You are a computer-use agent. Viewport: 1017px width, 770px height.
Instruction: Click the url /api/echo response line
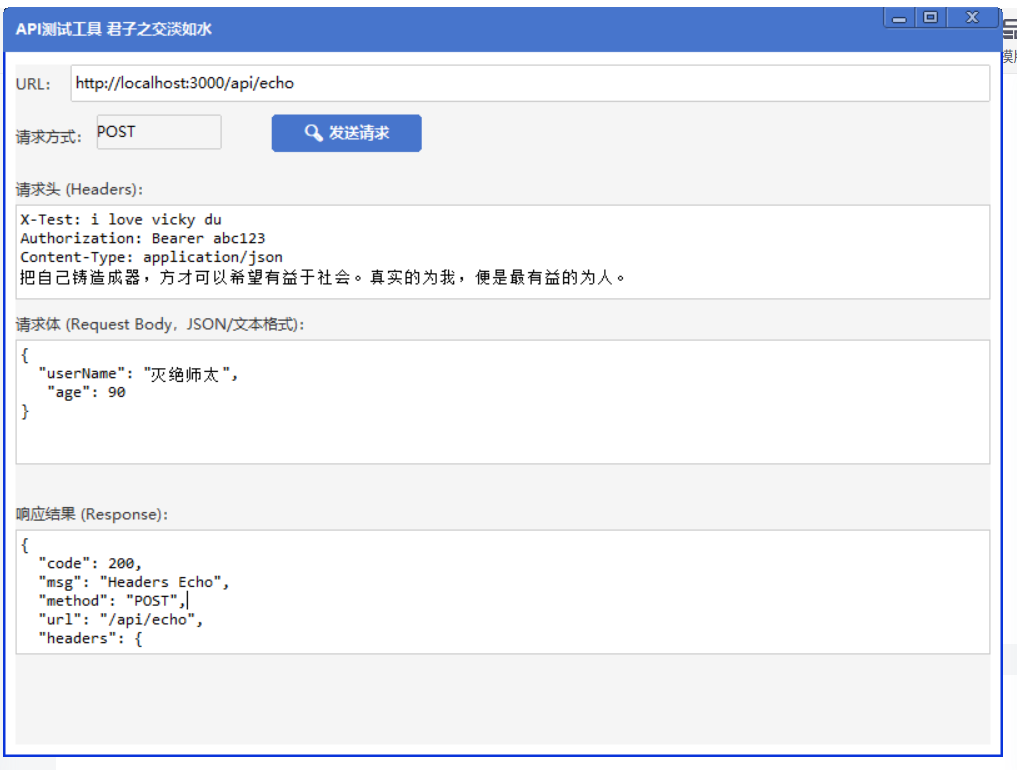[x=121, y=620]
